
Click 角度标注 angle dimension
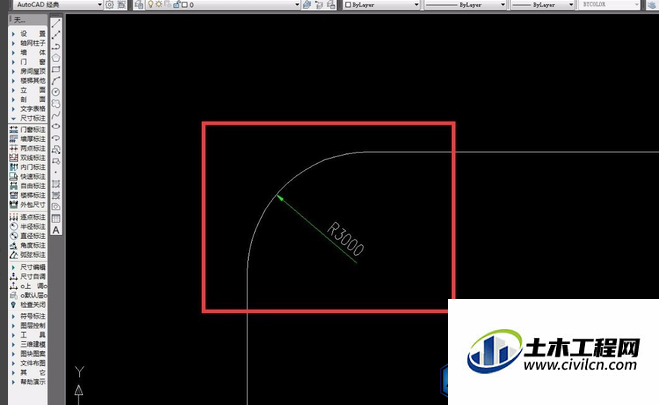tap(28, 245)
